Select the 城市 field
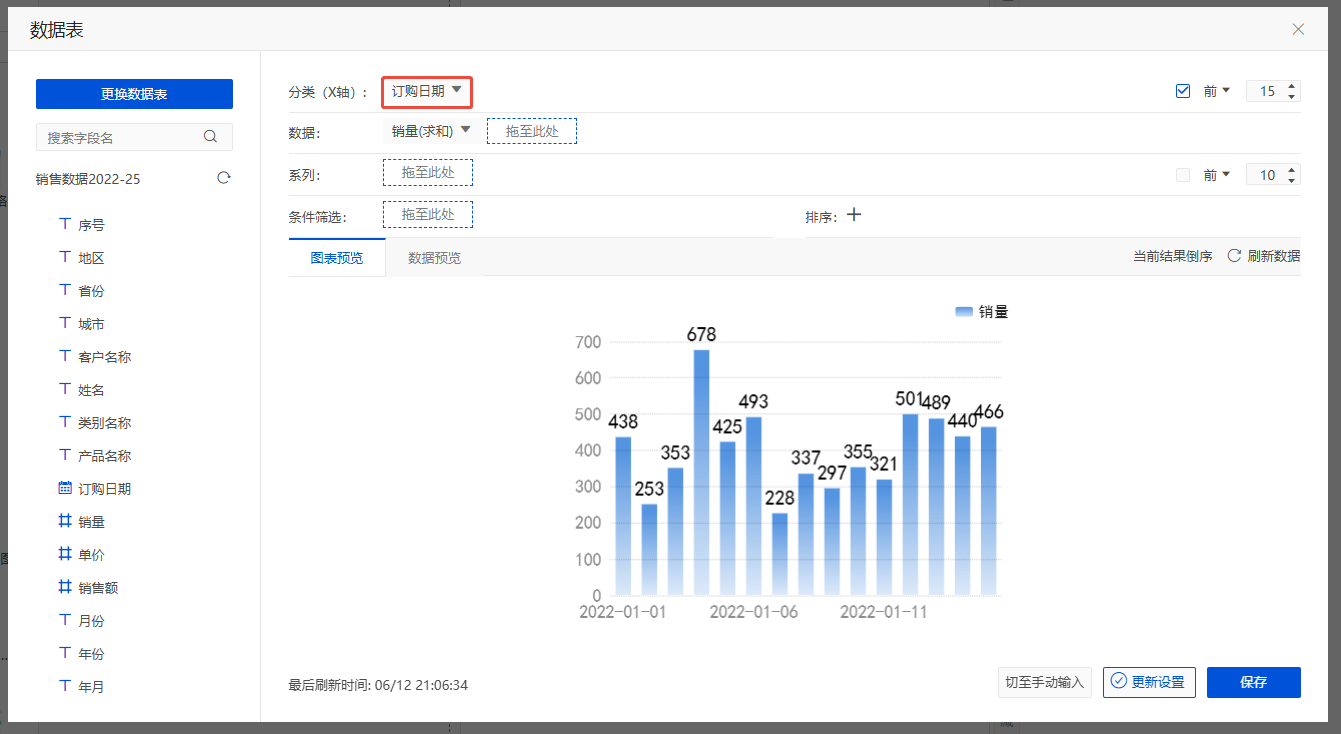 (x=91, y=324)
